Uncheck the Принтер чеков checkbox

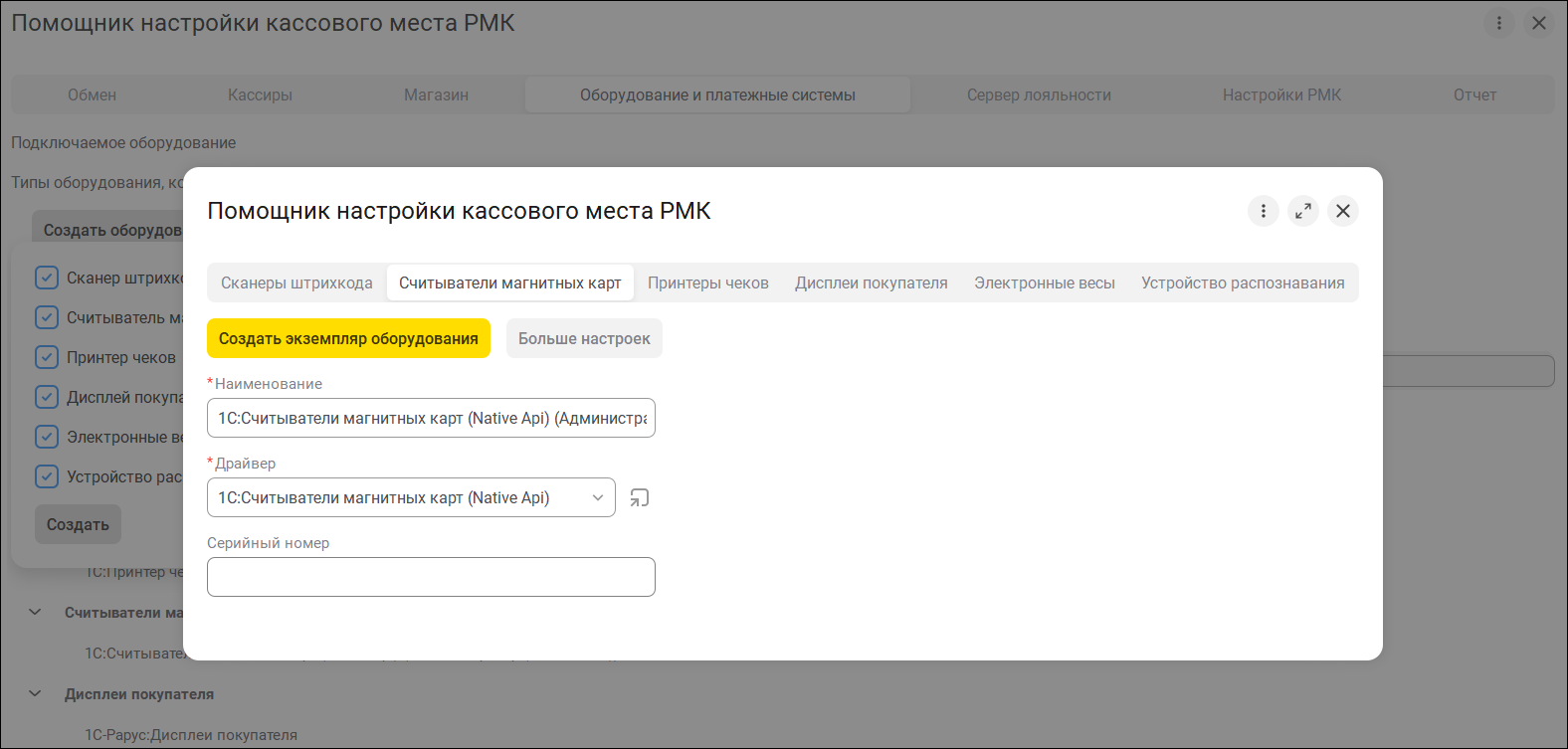[x=47, y=357]
